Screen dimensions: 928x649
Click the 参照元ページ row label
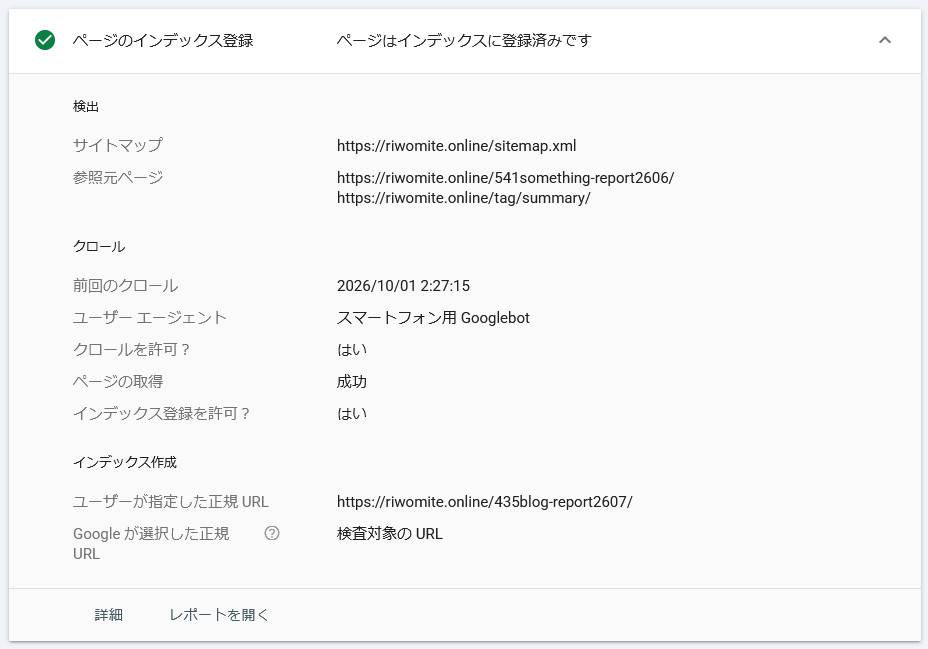(x=118, y=177)
